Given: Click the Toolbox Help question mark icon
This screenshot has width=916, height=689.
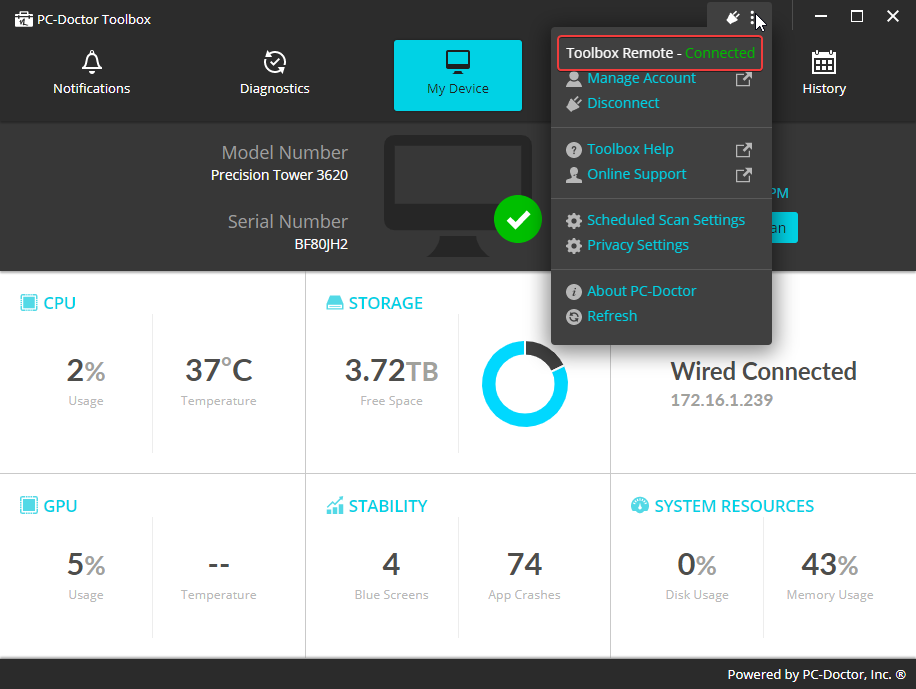Looking at the screenshot, I should point(574,150).
